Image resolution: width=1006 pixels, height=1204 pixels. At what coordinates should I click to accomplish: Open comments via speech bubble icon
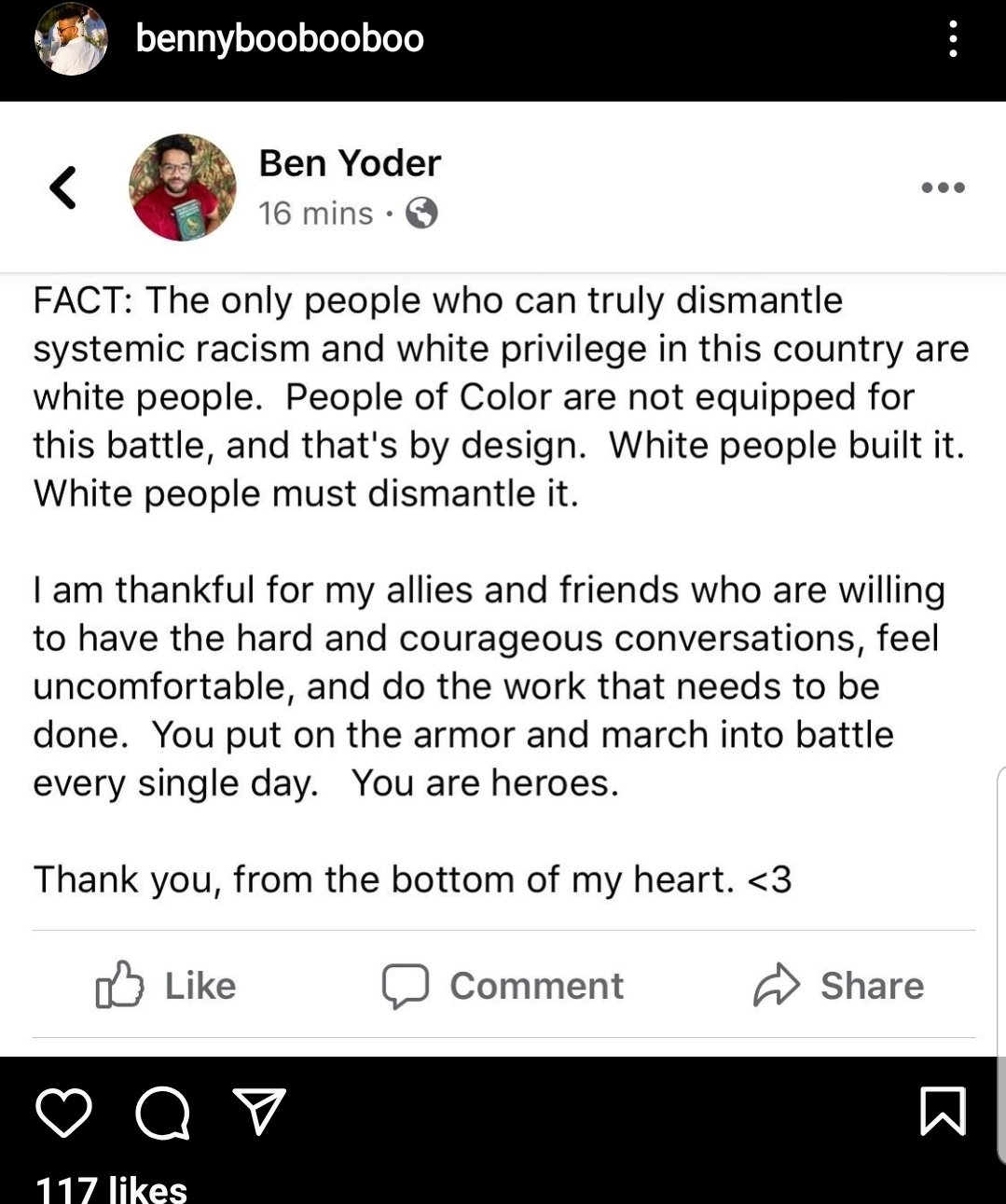tap(162, 1113)
